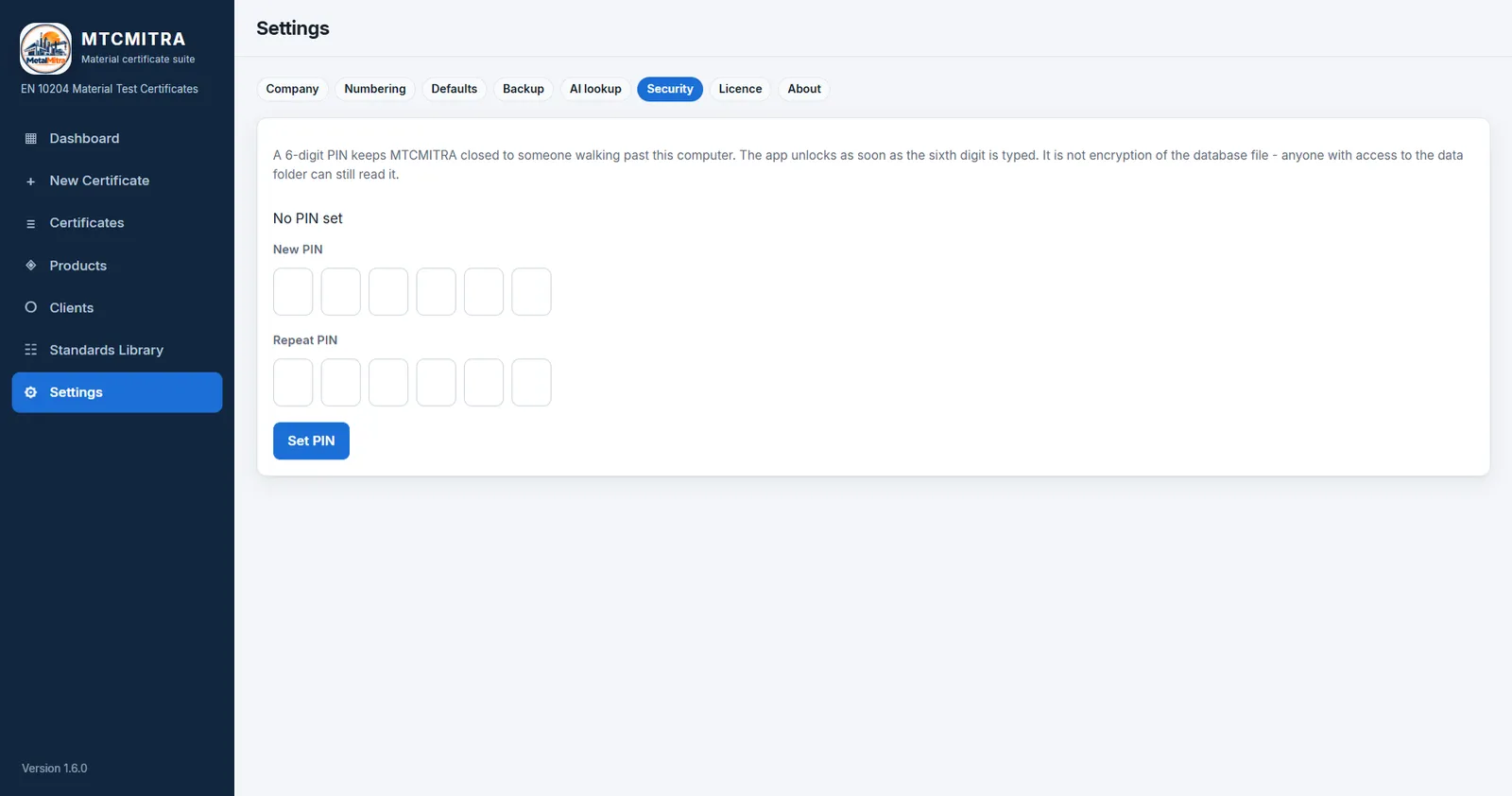Open the About tab
The image size is (1512, 796).
[x=804, y=89]
